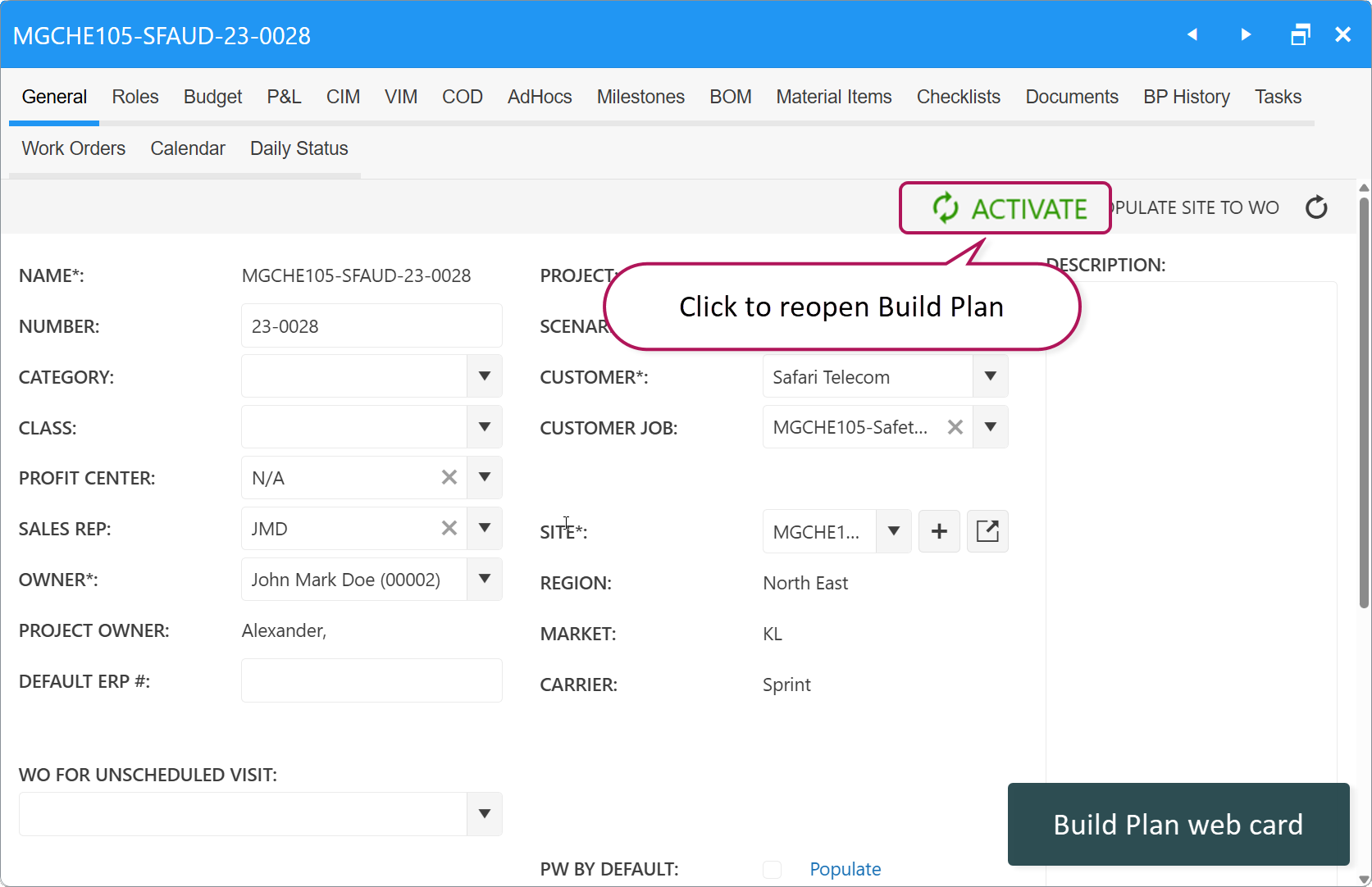Clear the Profit Center value N/A
The height and width of the screenshot is (887, 1372).
pyautogui.click(x=449, y=478)
